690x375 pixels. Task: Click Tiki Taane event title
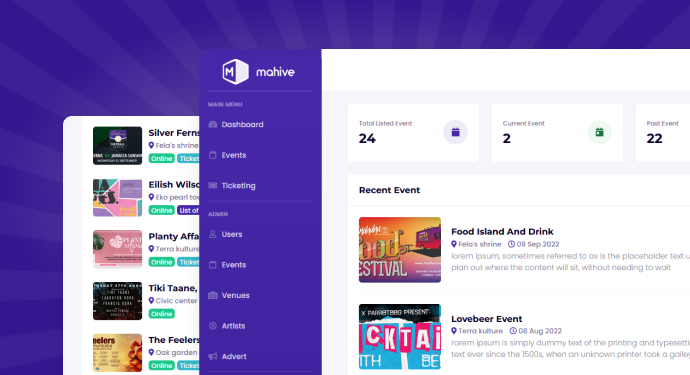(173, 288)
